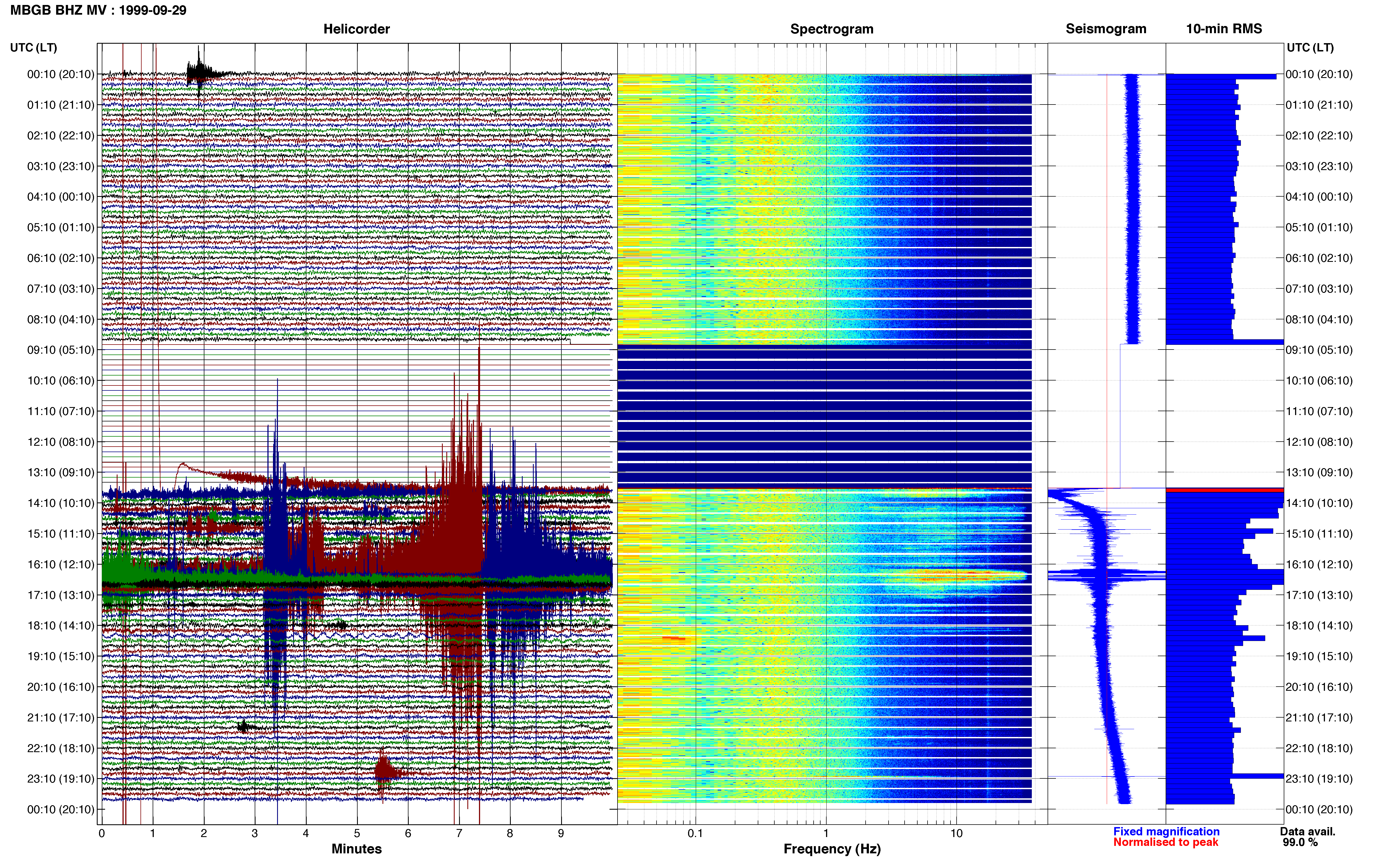Screen dimensions: 1388x868
Task: Click the Helicorder panel heading
Action: point(356,29)
